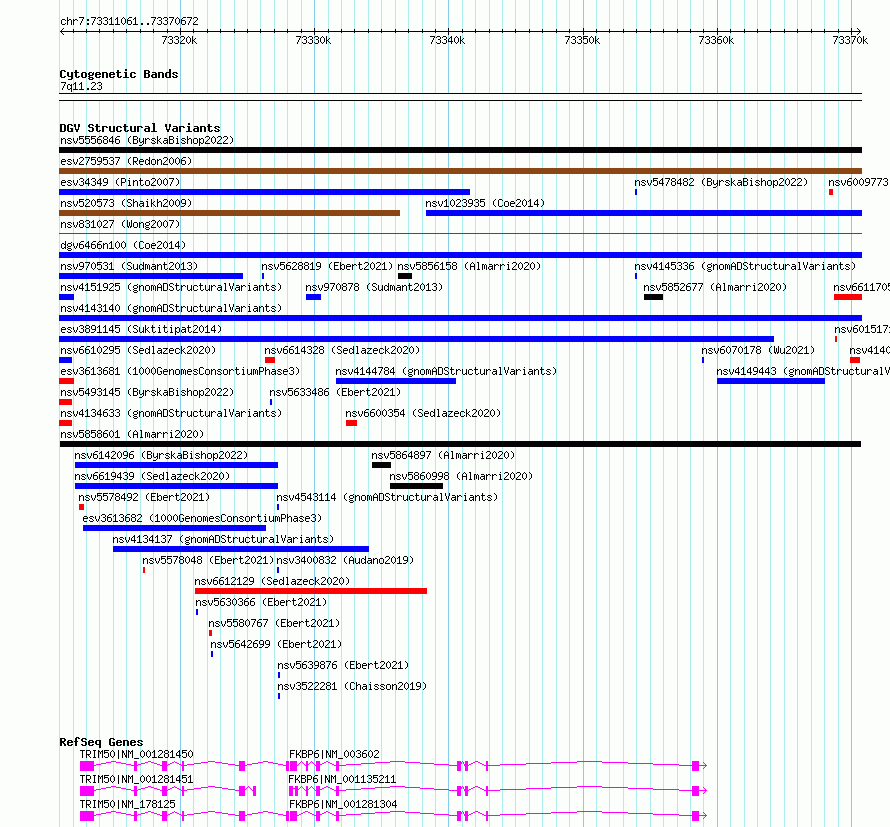The image size is (890, 827).
Task: Open variant nsv5556846 (ByrskaBishop2022)
Action: tap(147, 140)
